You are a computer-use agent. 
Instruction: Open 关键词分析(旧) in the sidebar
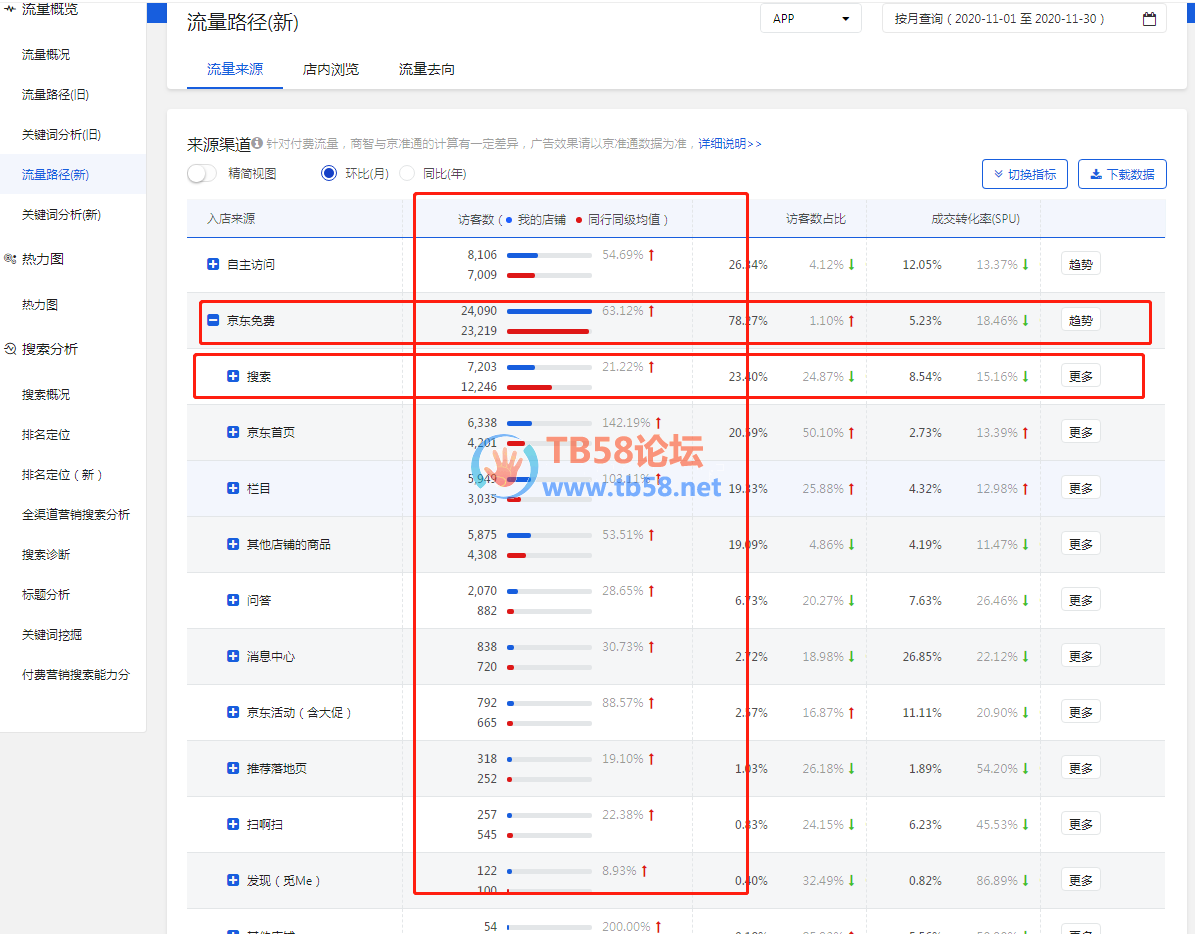click(x=61, y=135)
